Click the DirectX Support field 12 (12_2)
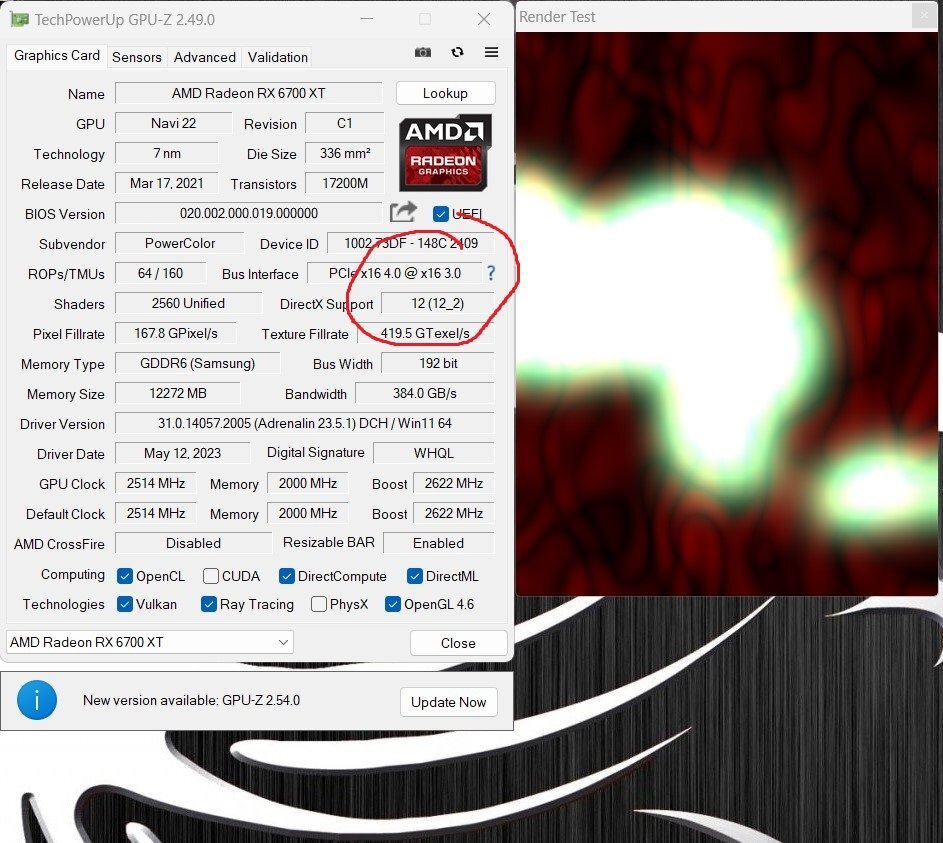943x843 pixels. [x=438, y=304]
